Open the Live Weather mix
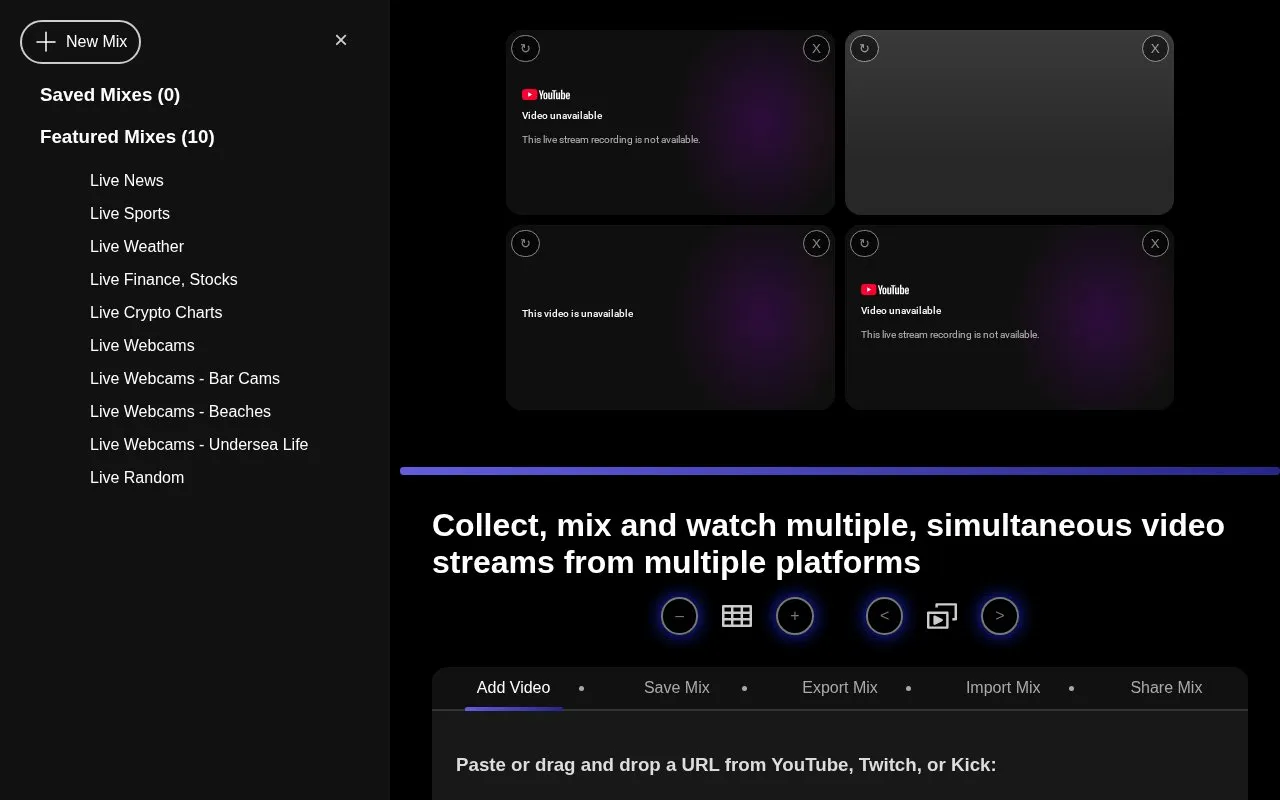The height and width of the screenshot is (800, 1280). click(x=137, y=247)
